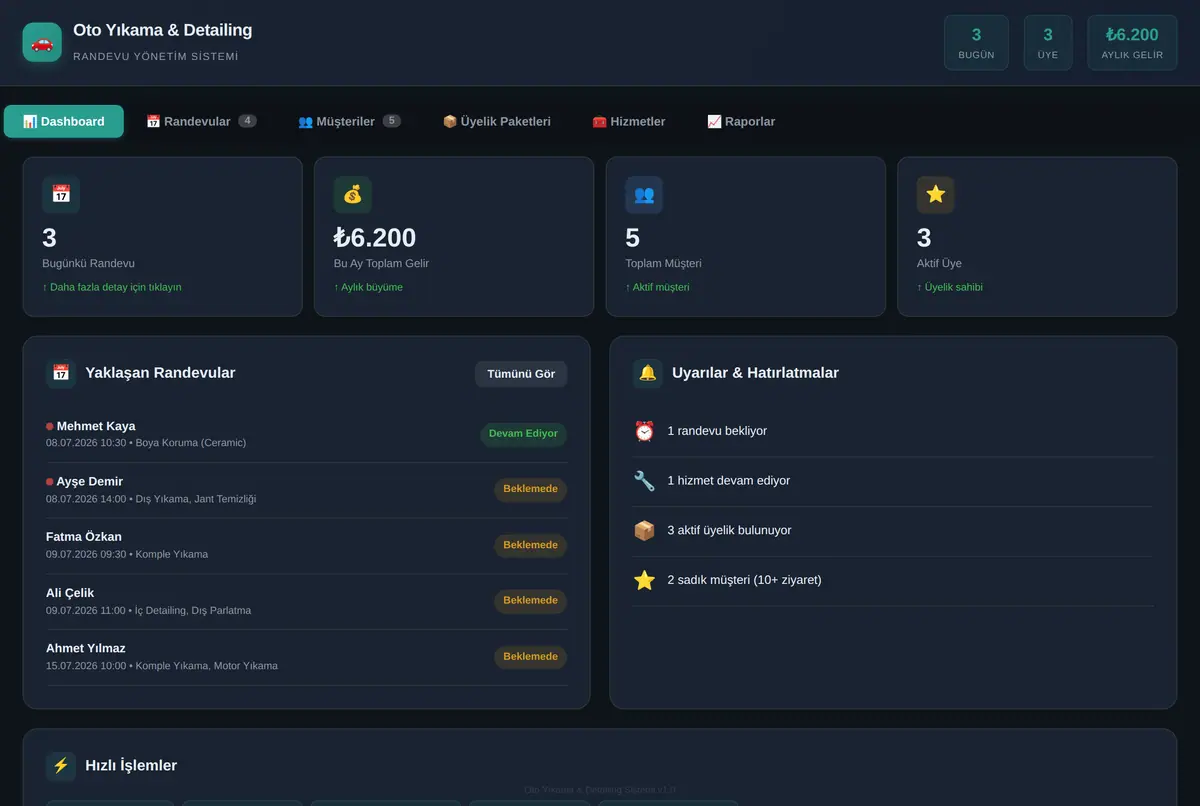Open the Üyelik Paketleri tab
1200x806 pixels.
point(497,121)
